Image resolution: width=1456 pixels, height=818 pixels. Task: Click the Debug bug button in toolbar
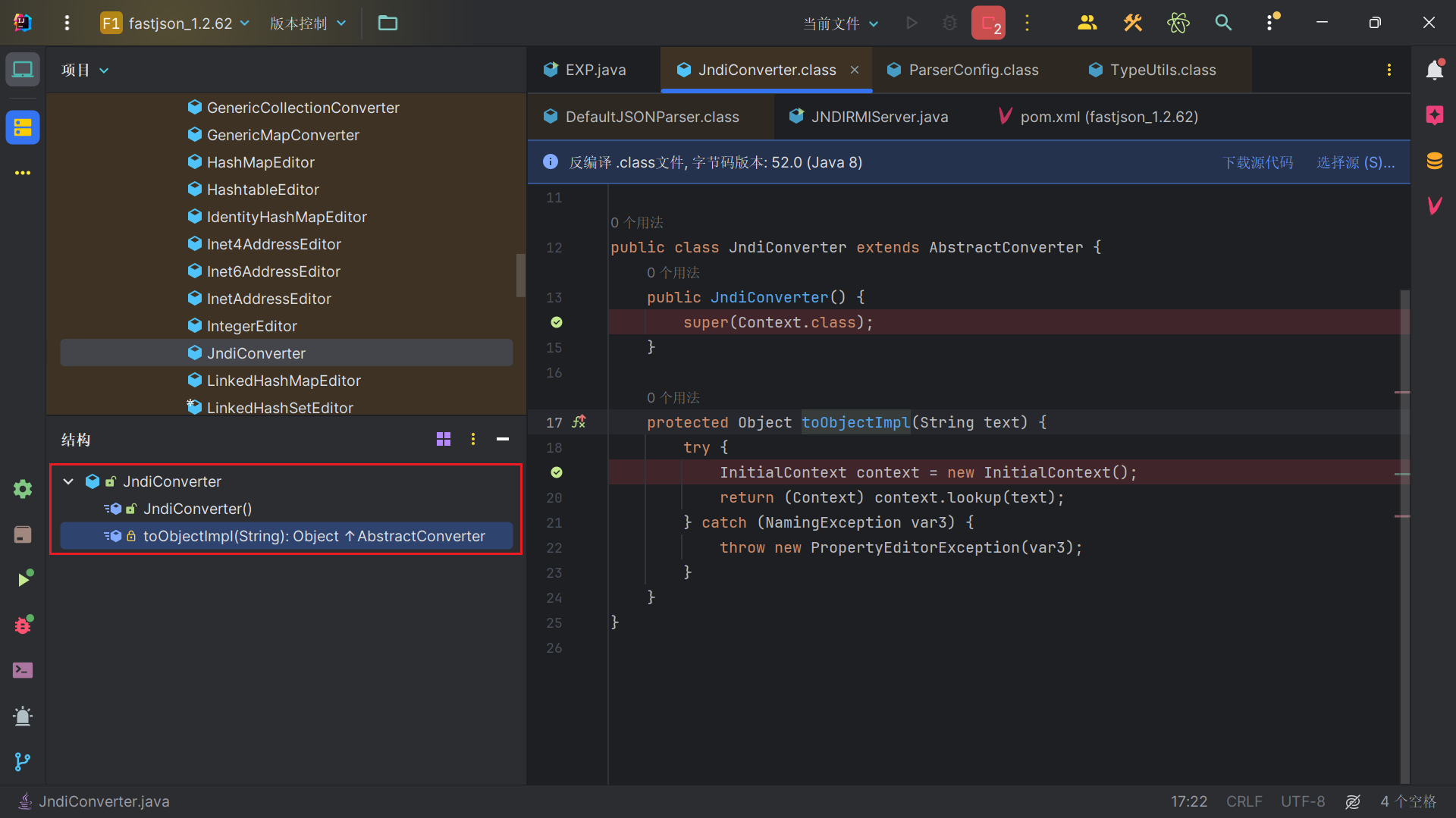[x=949, y=23]
